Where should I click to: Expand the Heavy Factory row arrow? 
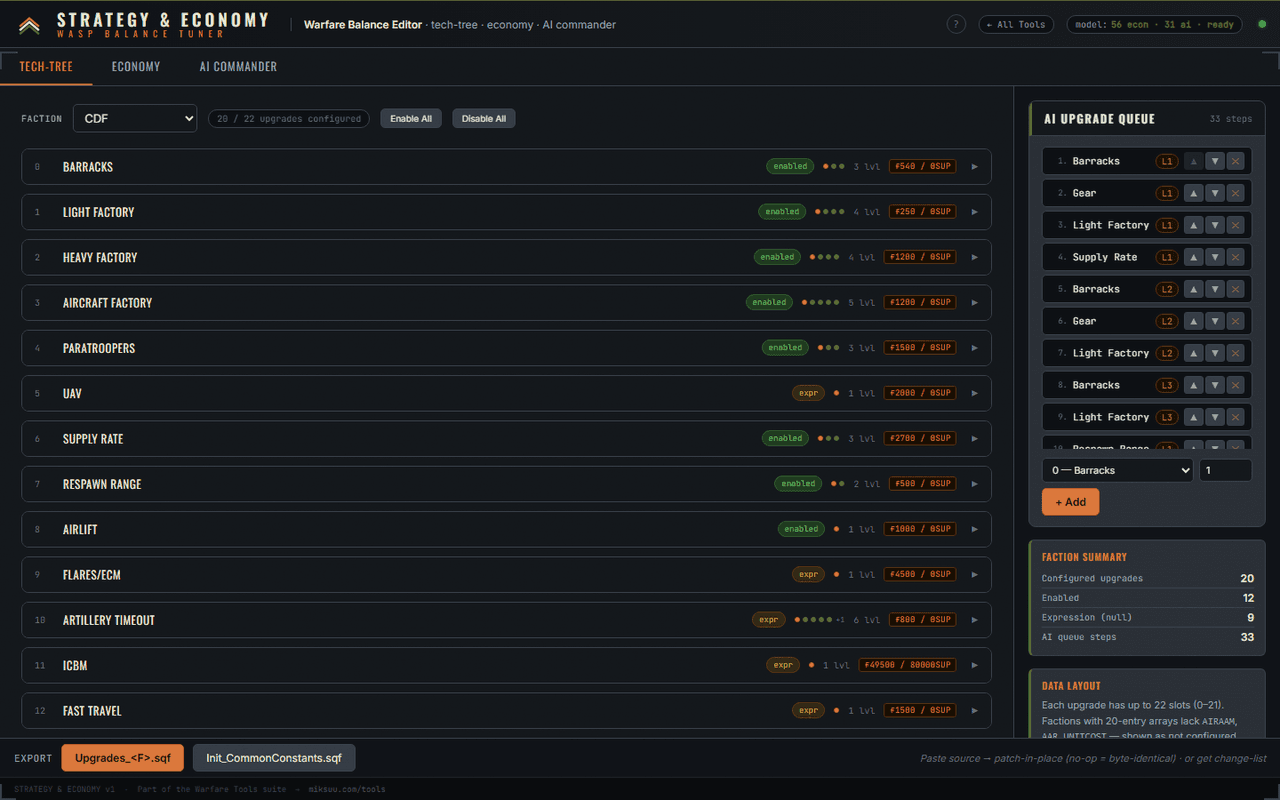tap(975, 257)
